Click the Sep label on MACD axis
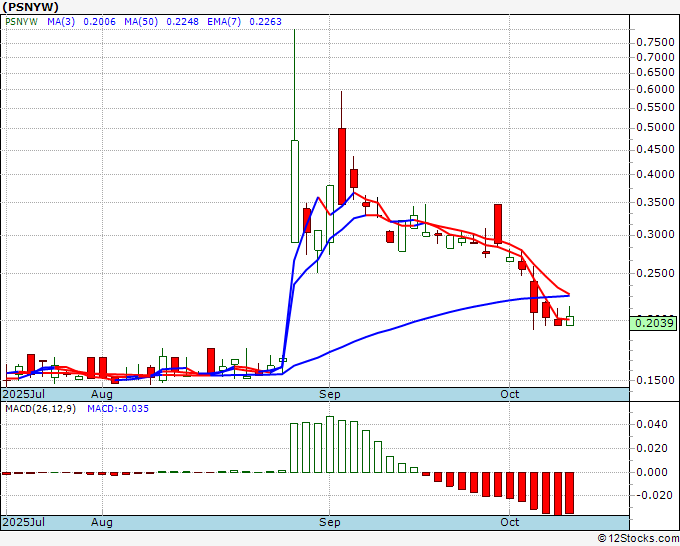 click(x=330, y=522)
